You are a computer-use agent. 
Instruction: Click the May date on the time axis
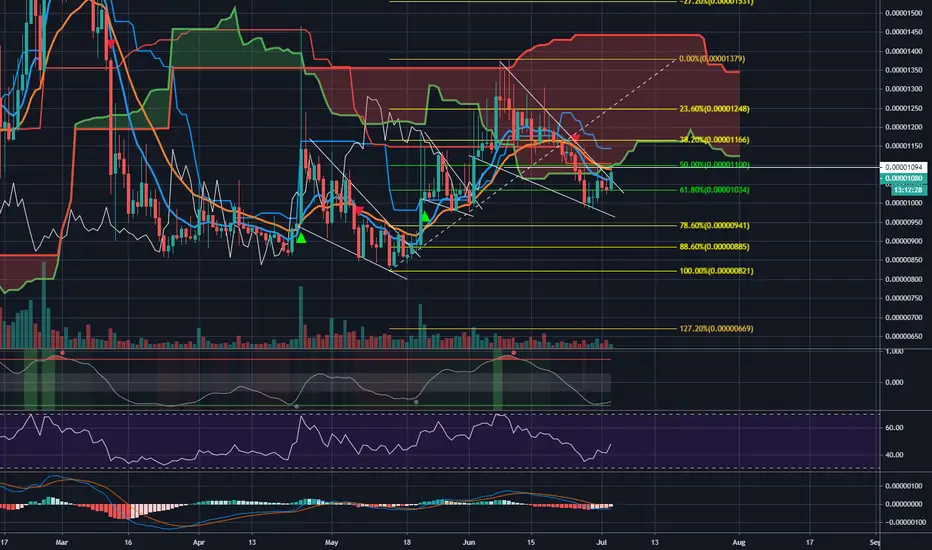coord(331,542)
